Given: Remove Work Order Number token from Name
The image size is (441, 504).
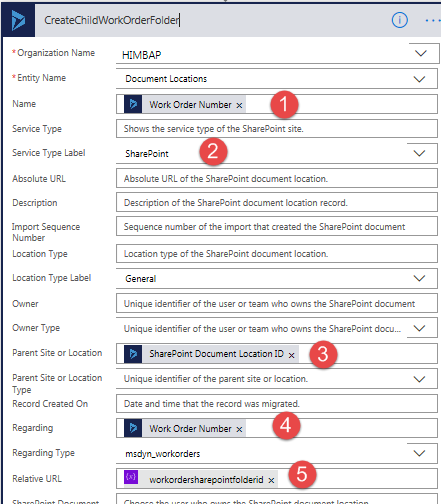Looking at the screenshot, I should click(239, 105).
